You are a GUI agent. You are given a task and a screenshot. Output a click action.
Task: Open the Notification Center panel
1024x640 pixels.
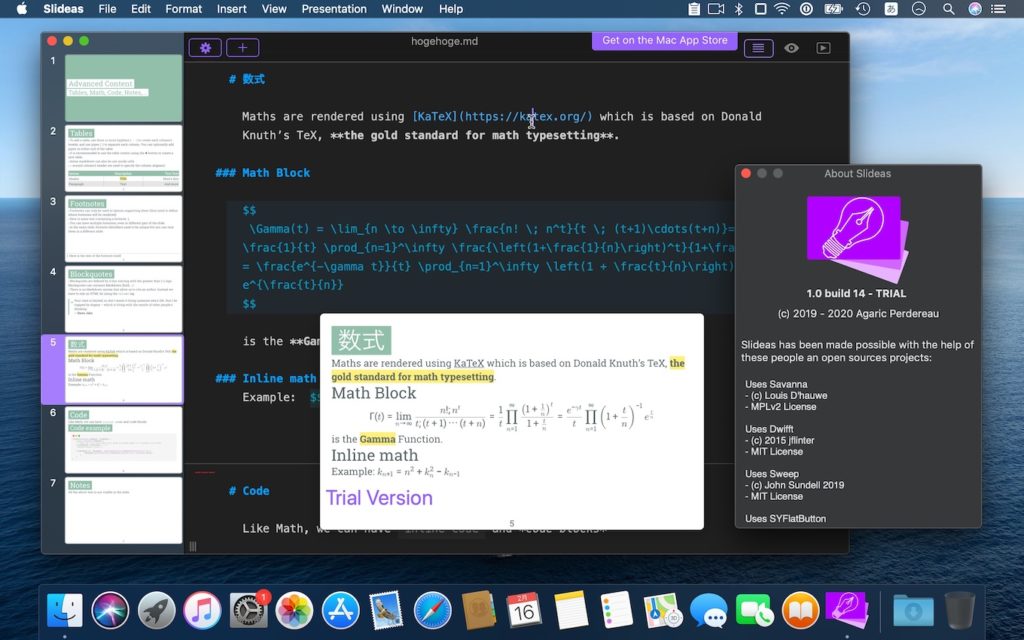(1000, 10)
